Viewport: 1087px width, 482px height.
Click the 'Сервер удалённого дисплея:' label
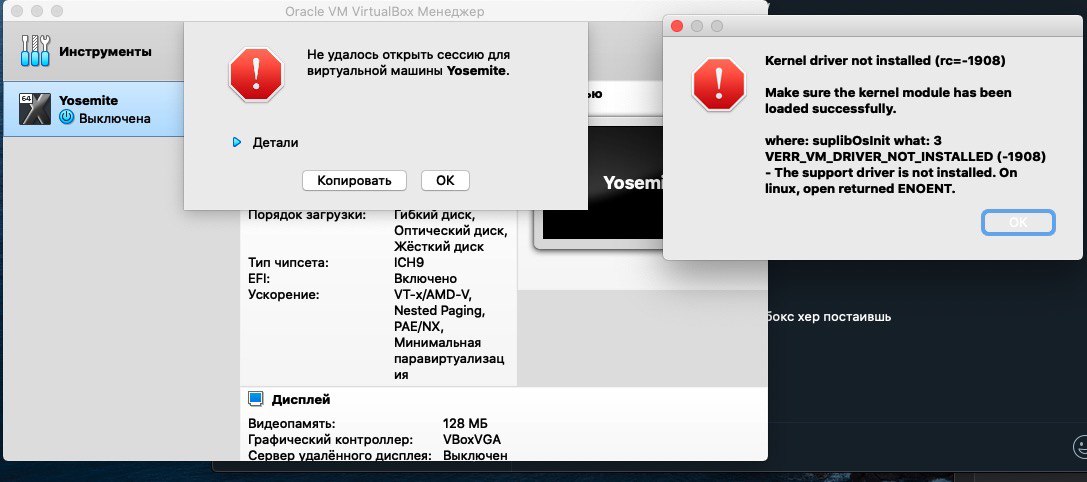pos(340,456)
